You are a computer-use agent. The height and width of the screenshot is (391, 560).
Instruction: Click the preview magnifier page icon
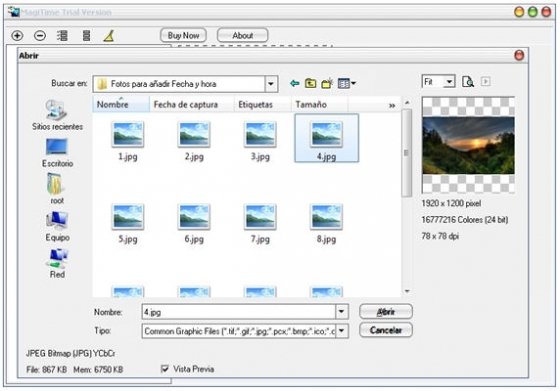(x=468, y=82)
